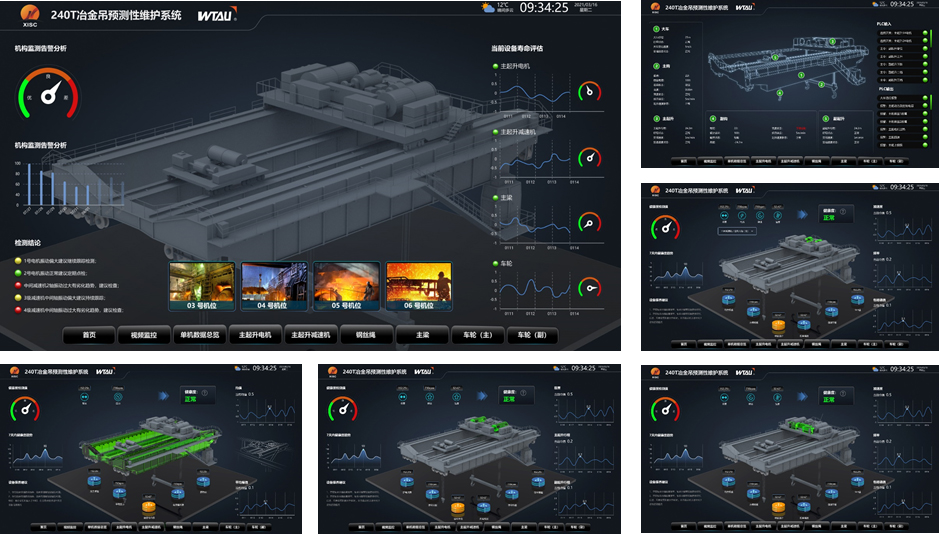Click the first 检测结论 item about 1号电机
The image size is (939, 534).
point(70,262)
